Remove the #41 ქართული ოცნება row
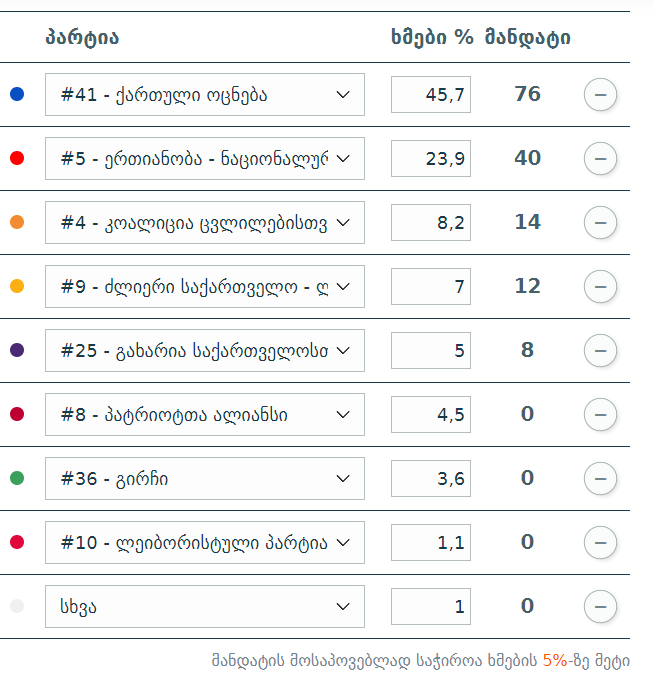Viewport: 653px width, 683px height. coord(600,95)
